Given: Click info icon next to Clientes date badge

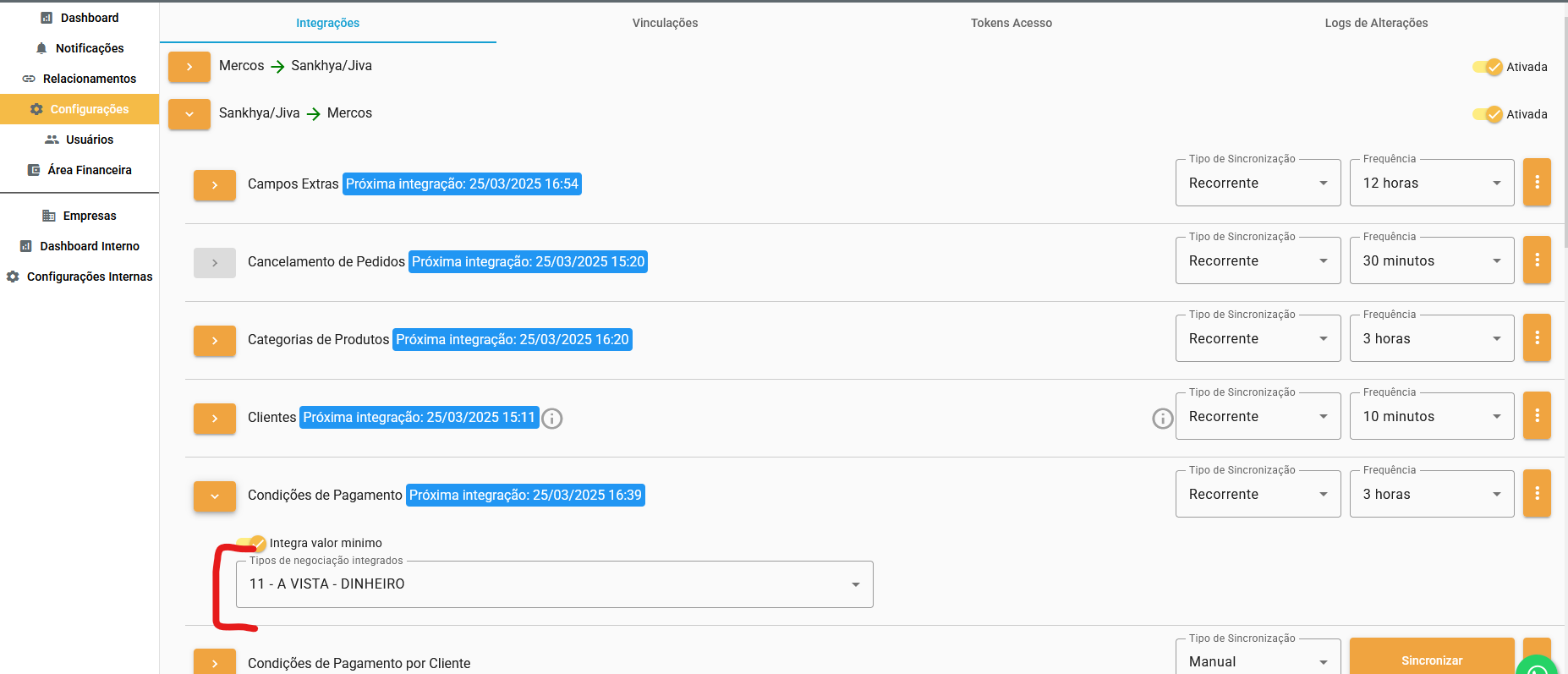Looking at the screenshot, I should (552, 419).
